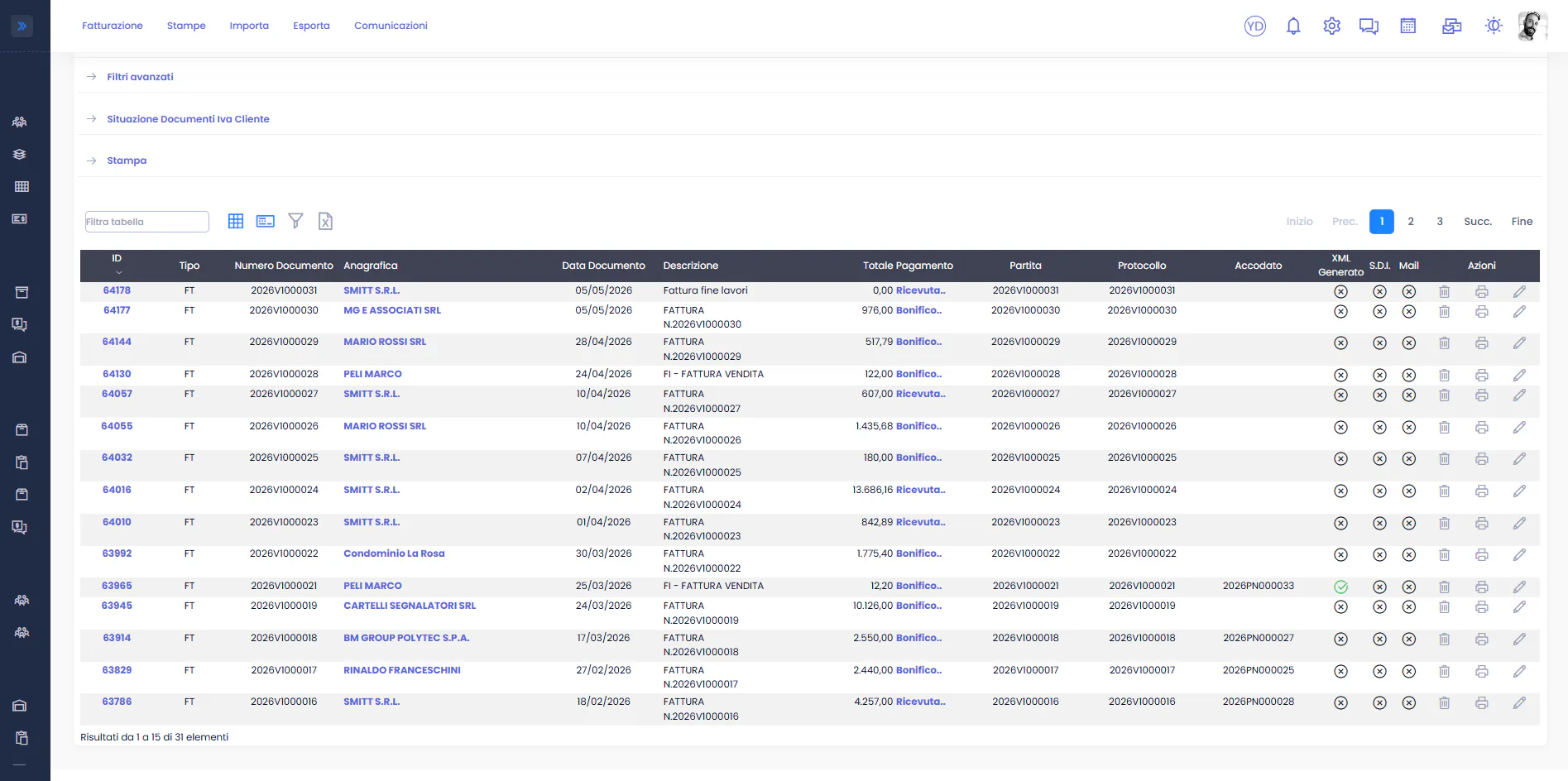Open the Fatturazione menu
Viewport: 1568px width, 781px height.
(x=113, y=26)
